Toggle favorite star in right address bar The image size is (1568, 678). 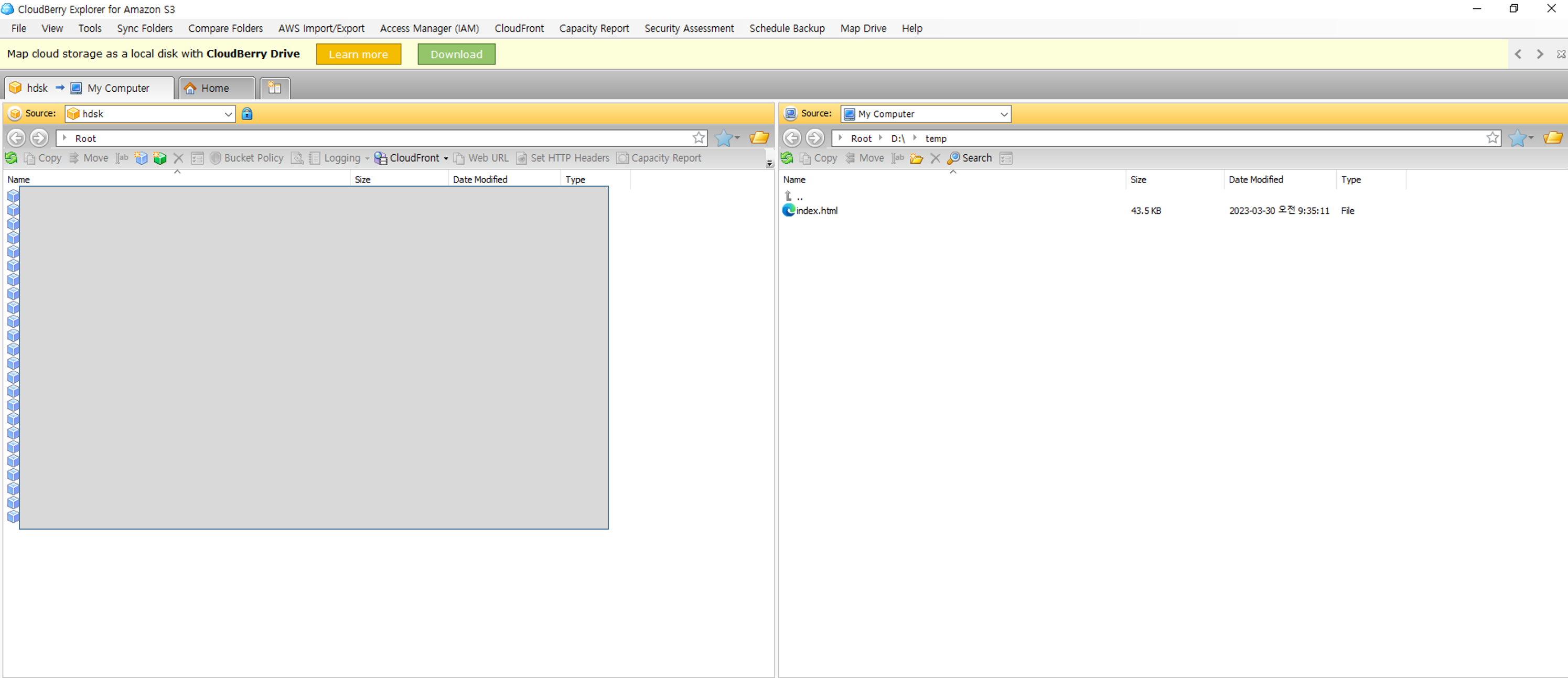tap(1492, 138)
